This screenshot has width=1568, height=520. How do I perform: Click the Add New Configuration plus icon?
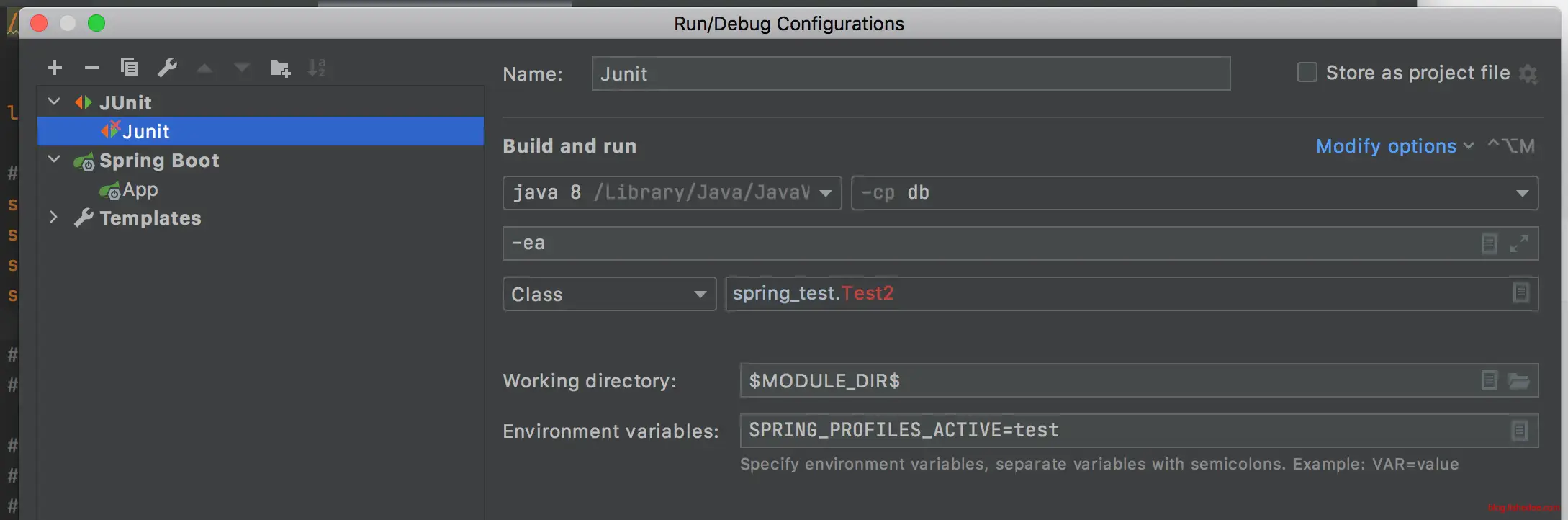(55, 68)
